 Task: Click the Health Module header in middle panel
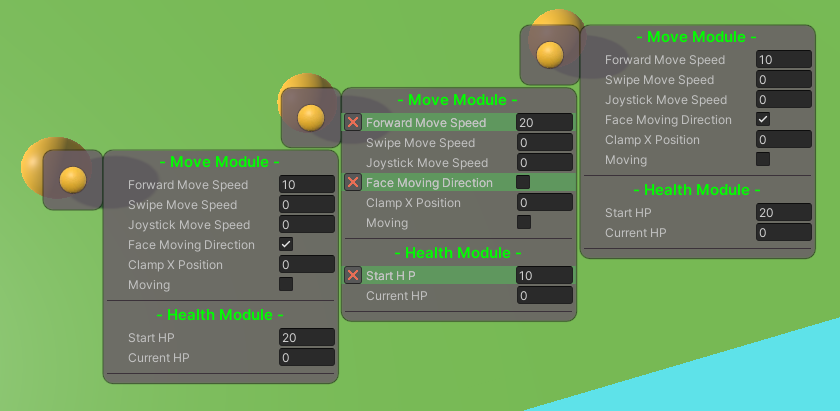[x=458, y=252]
